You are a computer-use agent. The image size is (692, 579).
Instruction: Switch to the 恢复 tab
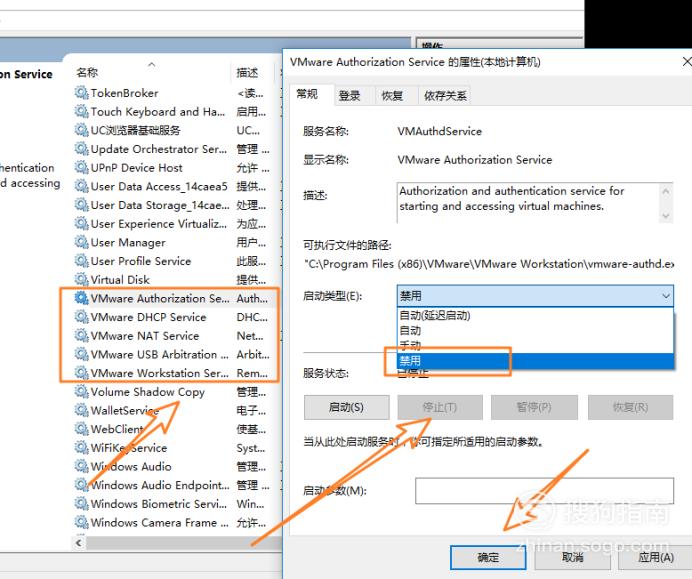coord(392,96)
